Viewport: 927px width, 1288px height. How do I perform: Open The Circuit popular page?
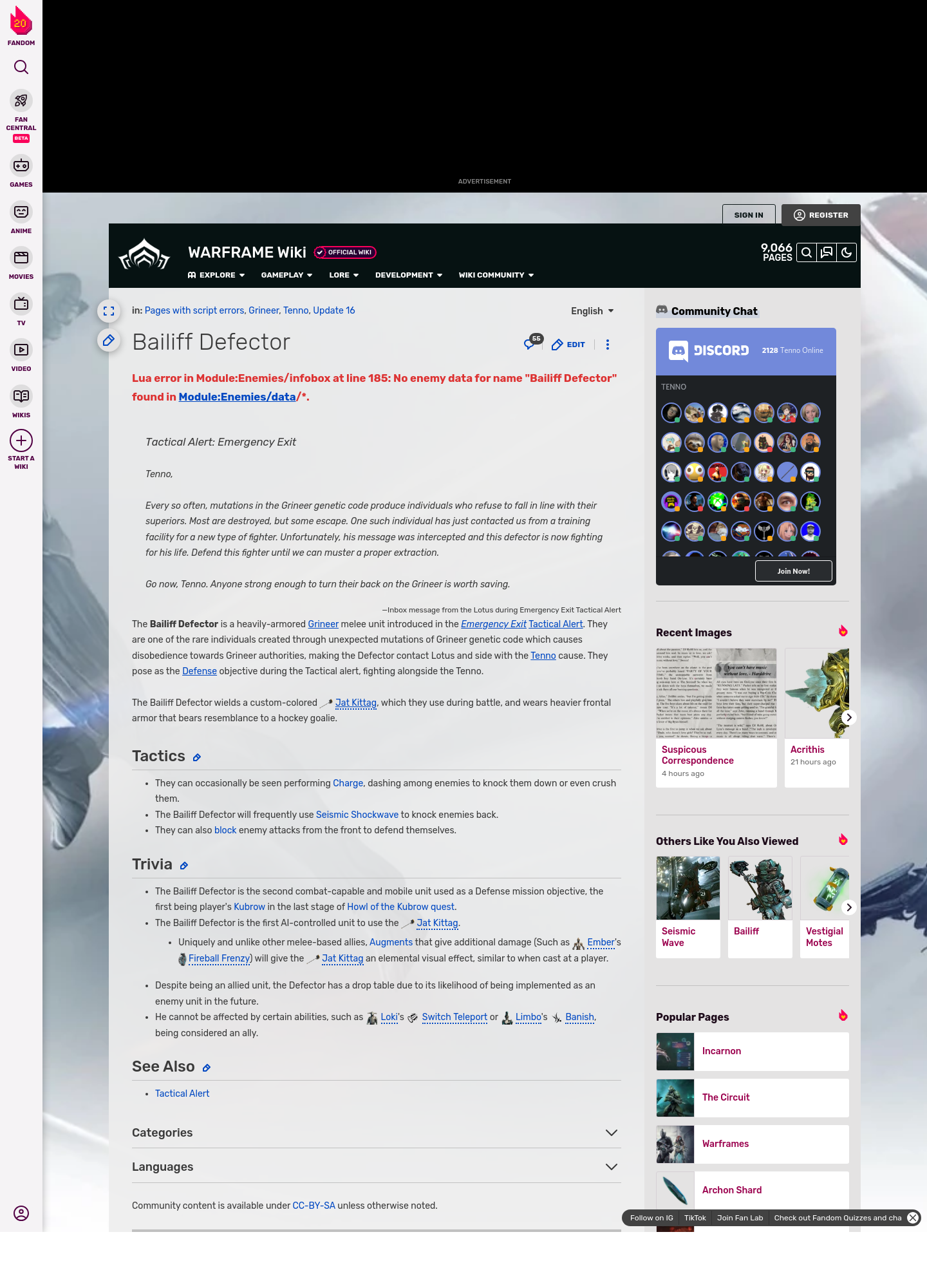click(753, 1098)
